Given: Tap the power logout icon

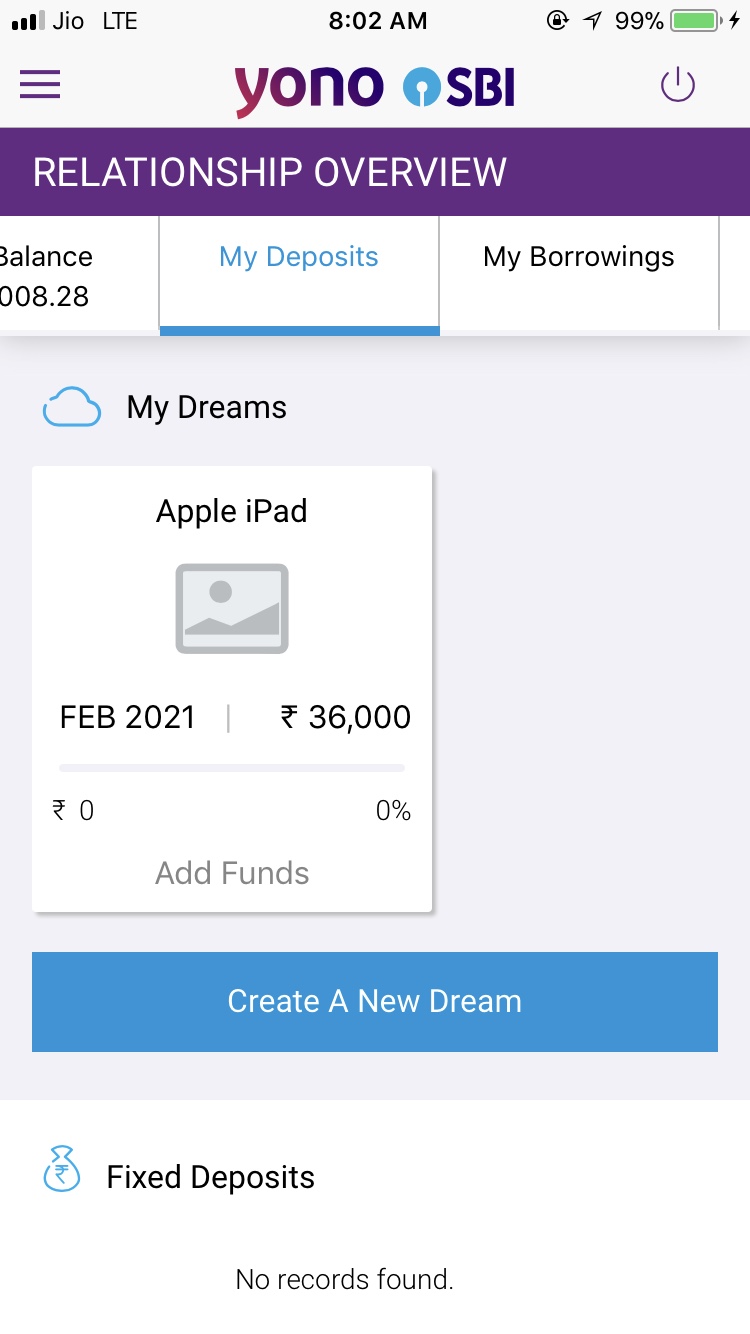Looking at the screenshot, I should (677, 85).
